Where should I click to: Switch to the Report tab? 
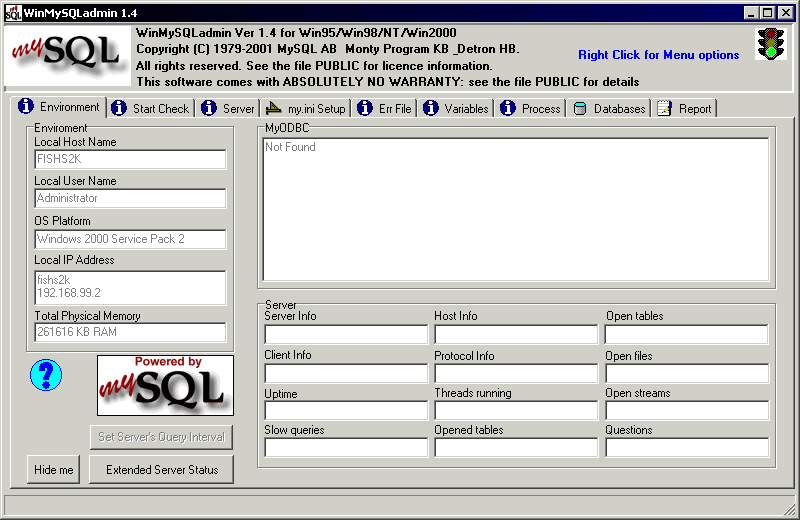(685, 108)
